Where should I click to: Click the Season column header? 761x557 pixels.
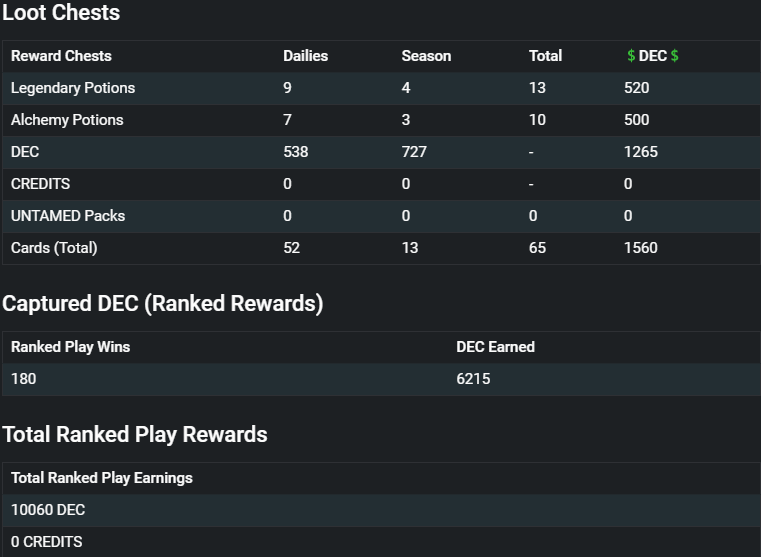426,56
